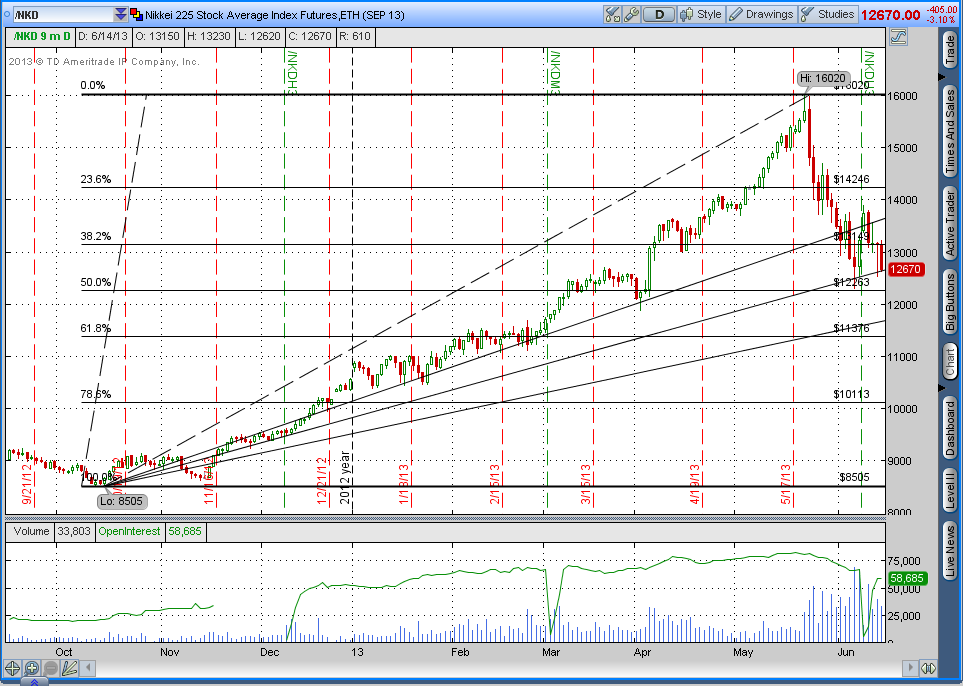Click the $10113 Fibonacci price label
The image size is (963, 686).
[x=851, y=394]
